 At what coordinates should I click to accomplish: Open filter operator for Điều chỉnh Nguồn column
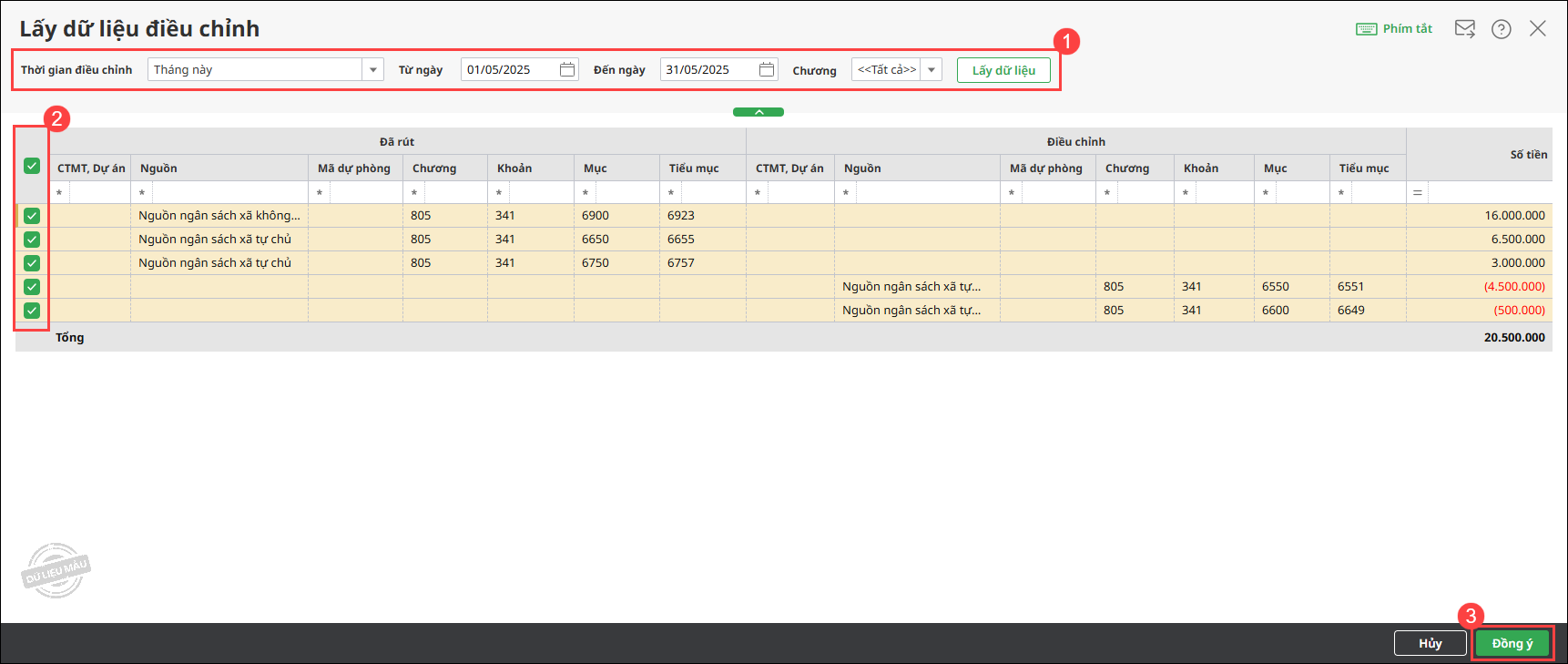(x=846, y=193)
